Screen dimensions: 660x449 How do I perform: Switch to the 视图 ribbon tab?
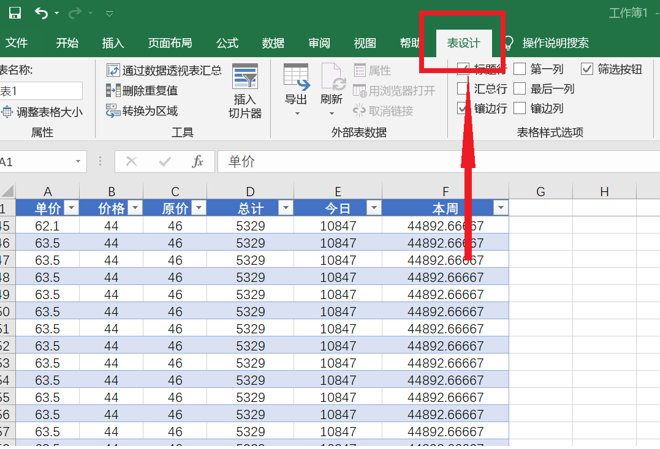[365, 43]
